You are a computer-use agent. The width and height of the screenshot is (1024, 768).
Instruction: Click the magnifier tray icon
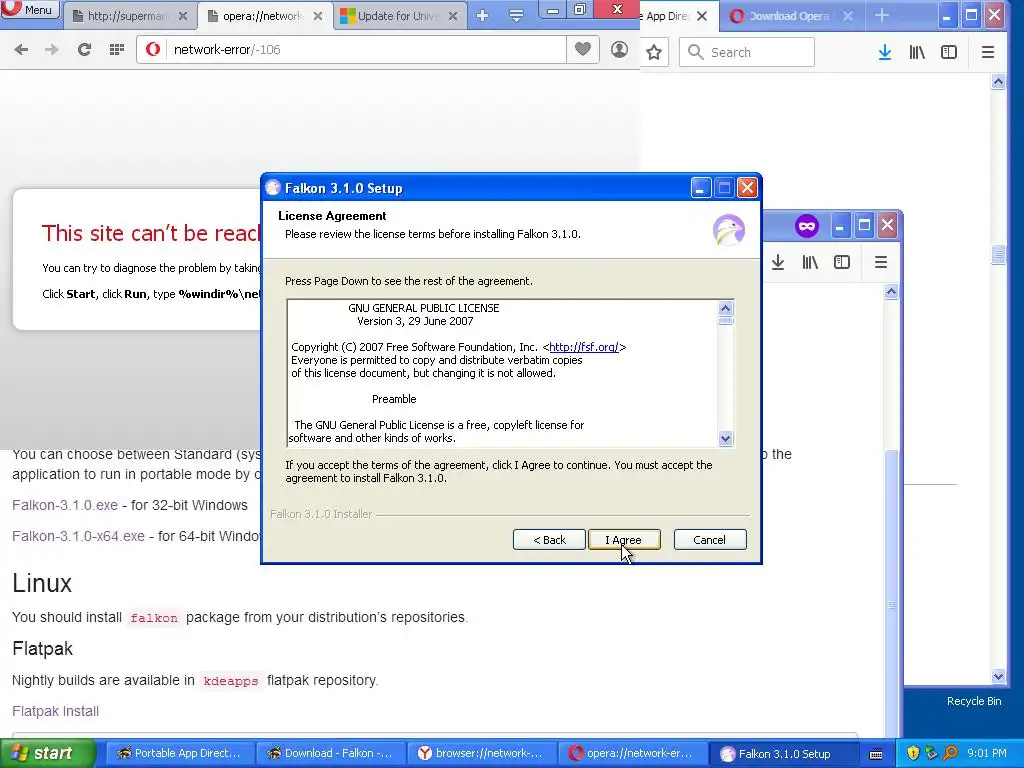950,753
